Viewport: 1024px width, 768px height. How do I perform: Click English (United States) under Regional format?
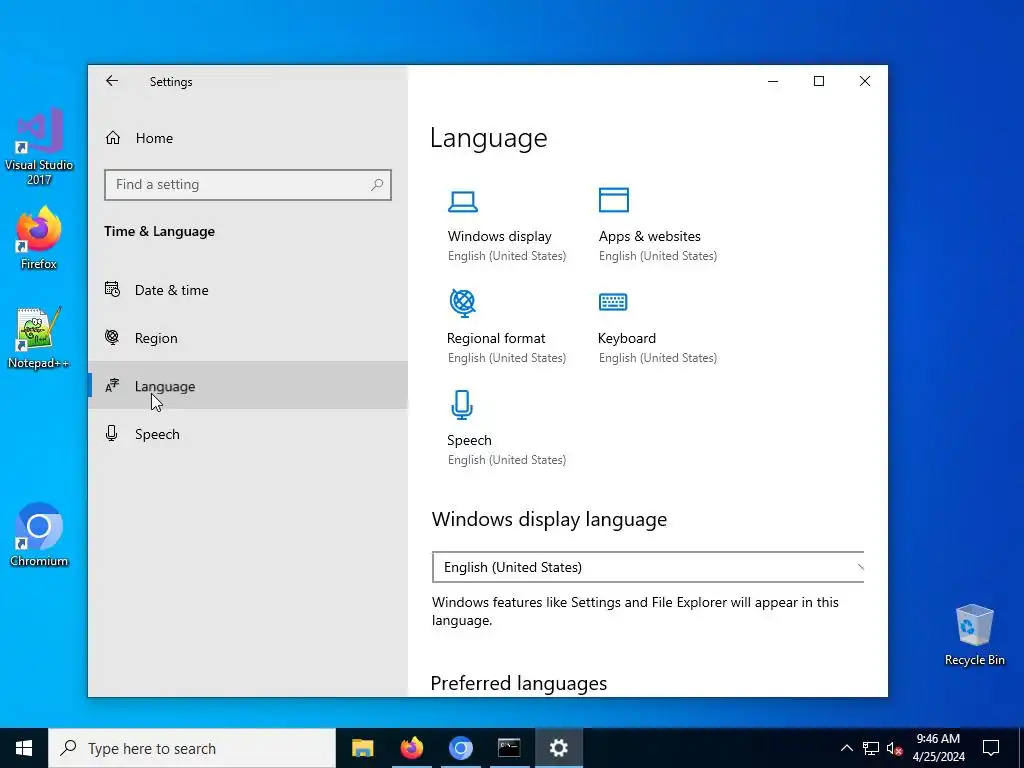pyautogui.click(x=507, y=358)
